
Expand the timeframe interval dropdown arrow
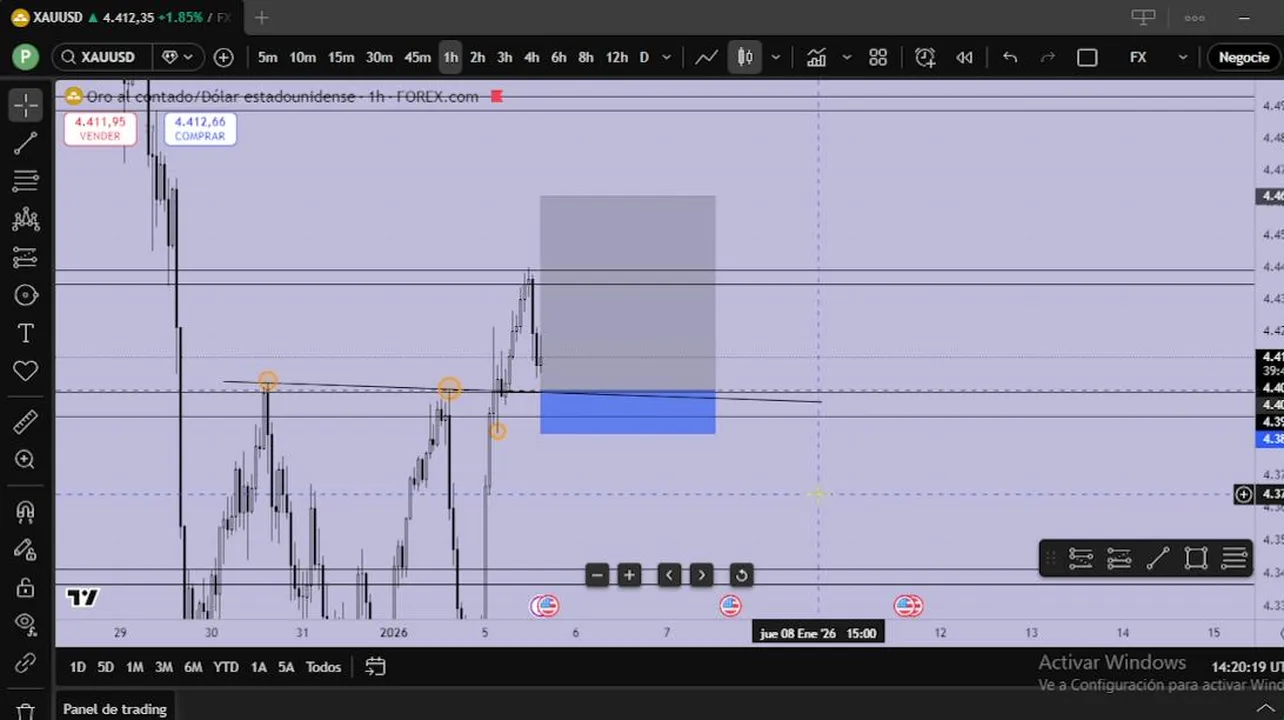[x=667, y=57]
